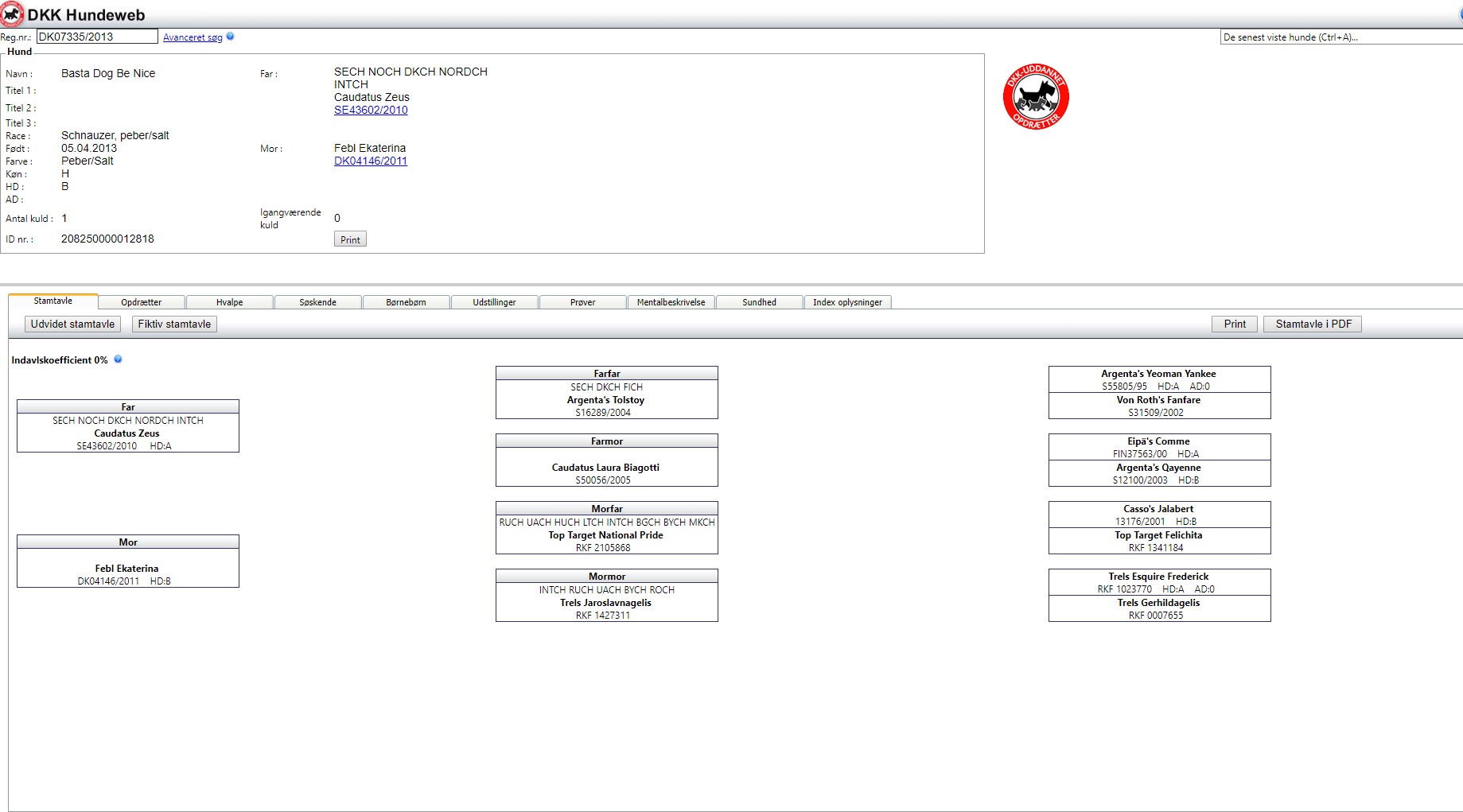Open mother's registration link DK04146/2011
Screen dimensions: 1463x812
(x=371, y=161)
